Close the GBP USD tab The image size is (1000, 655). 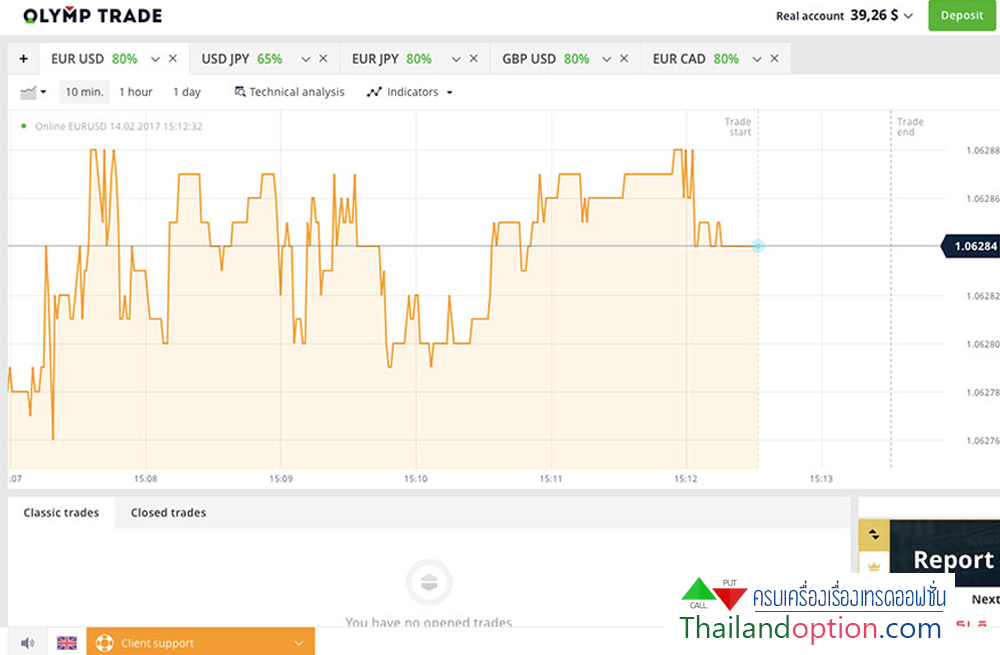624,59
